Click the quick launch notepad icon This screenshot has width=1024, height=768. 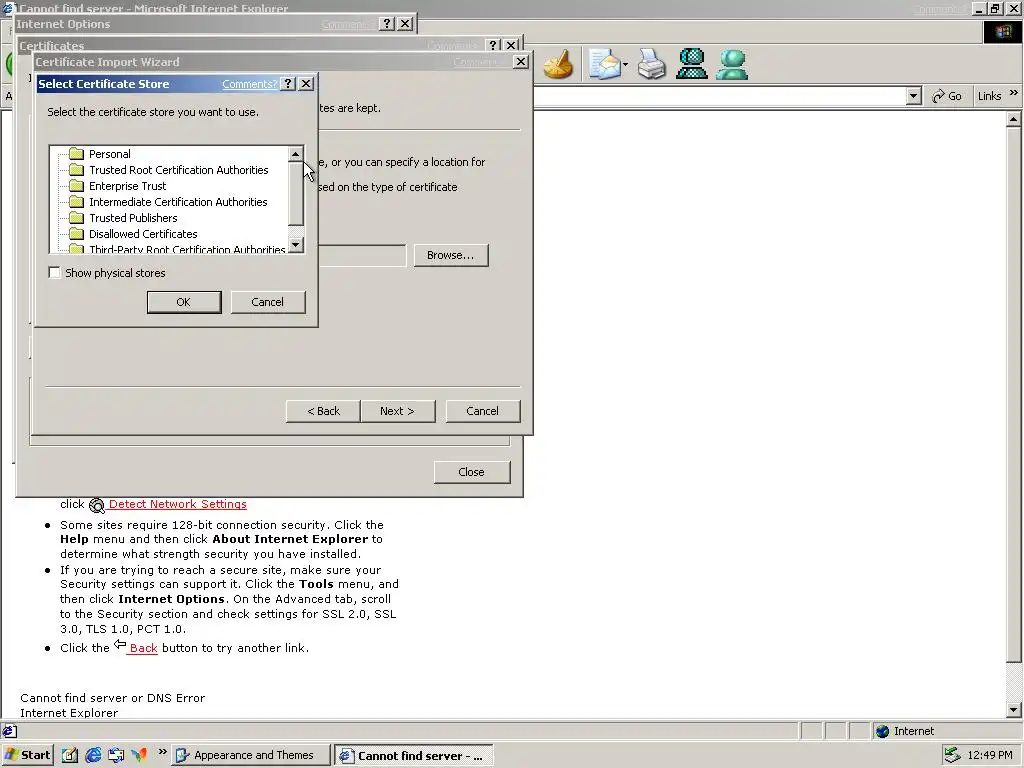click(x=70, y=755)
